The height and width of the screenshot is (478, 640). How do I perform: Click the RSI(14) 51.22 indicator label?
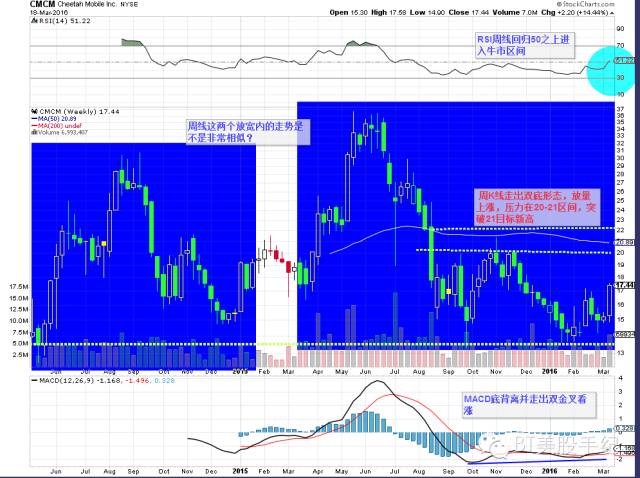click(61, 21)
